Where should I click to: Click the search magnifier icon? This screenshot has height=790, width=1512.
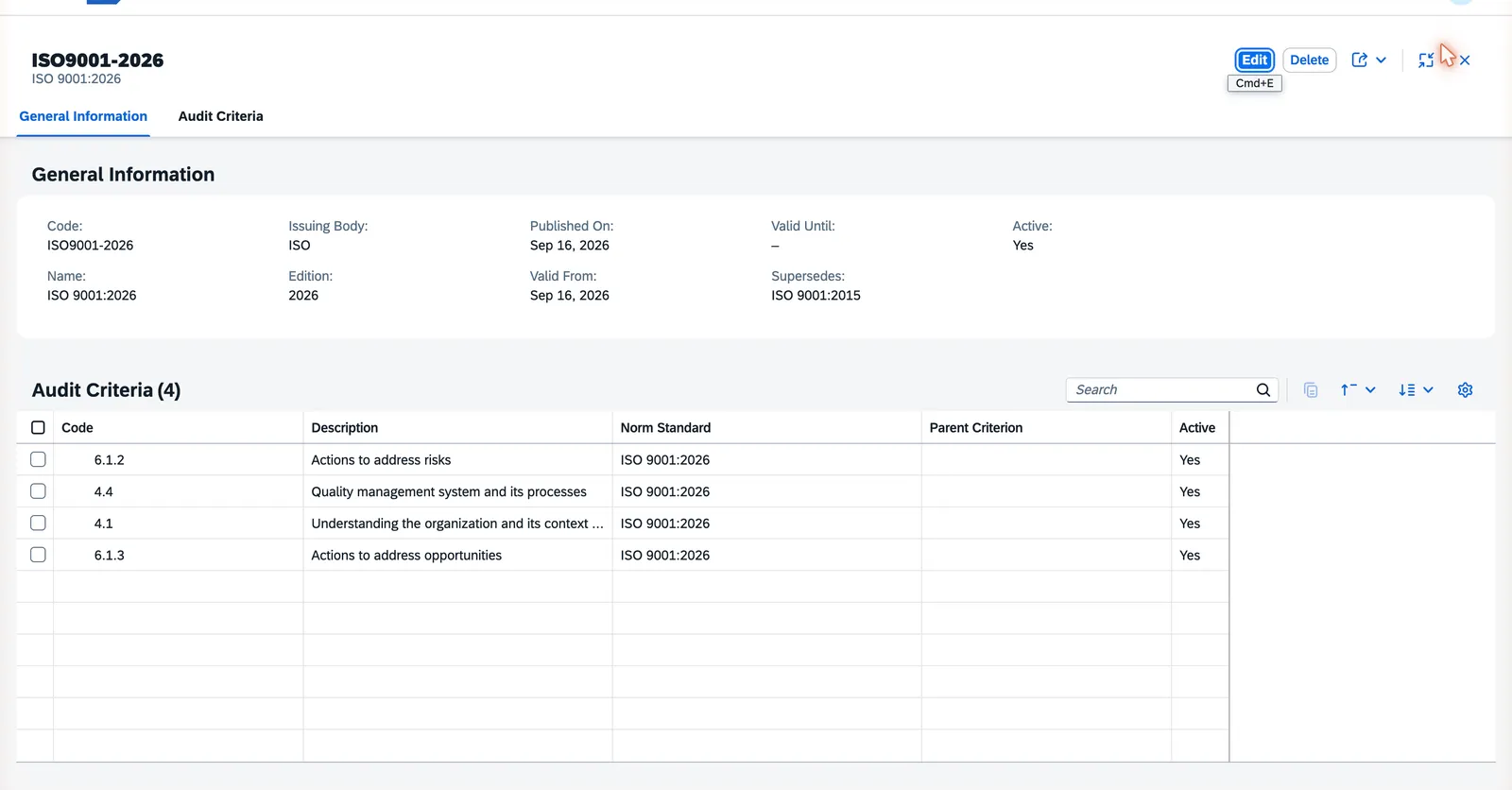(x=1263, y=389)
